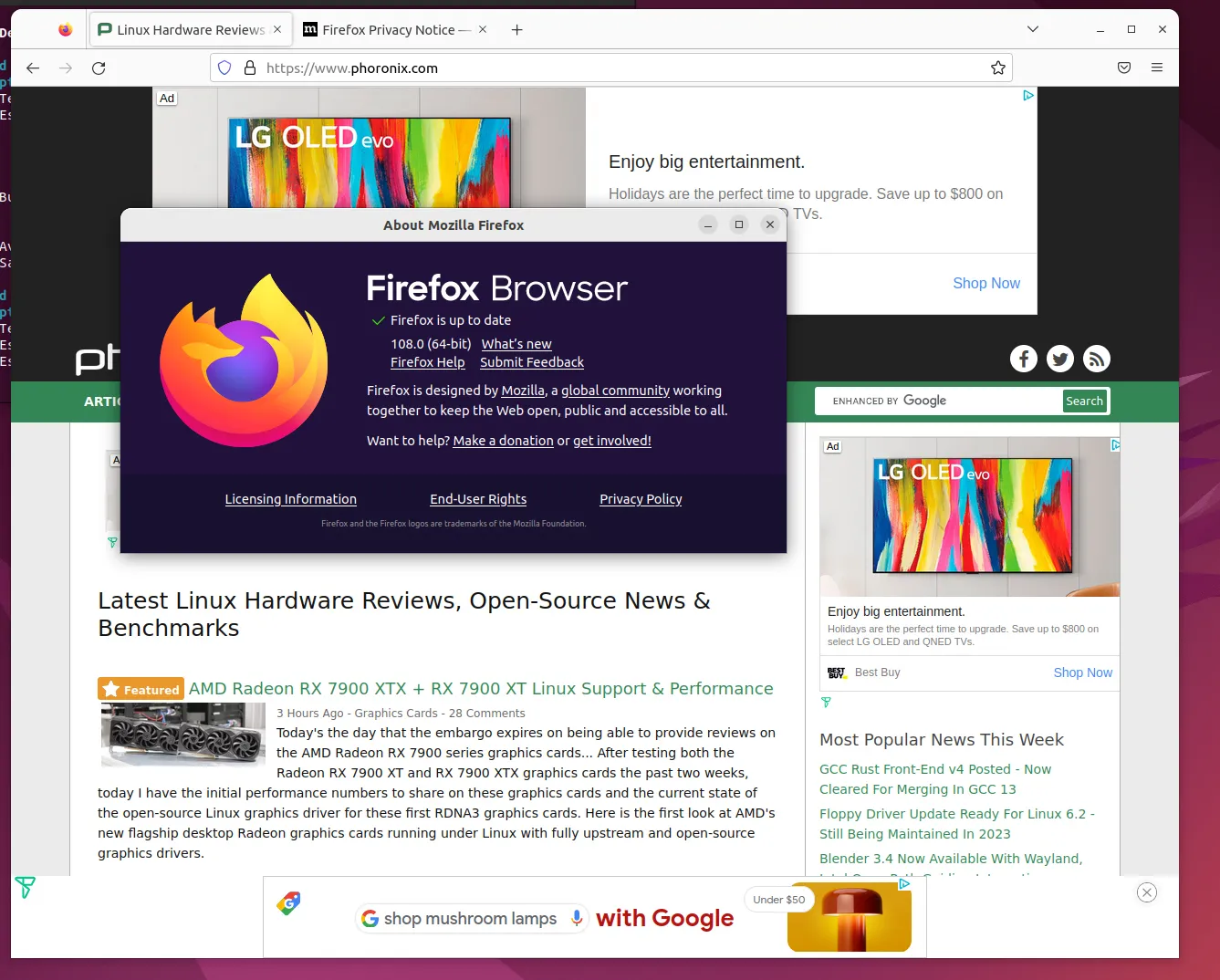Open the Save to Pocket icon

click(1124, 68)
